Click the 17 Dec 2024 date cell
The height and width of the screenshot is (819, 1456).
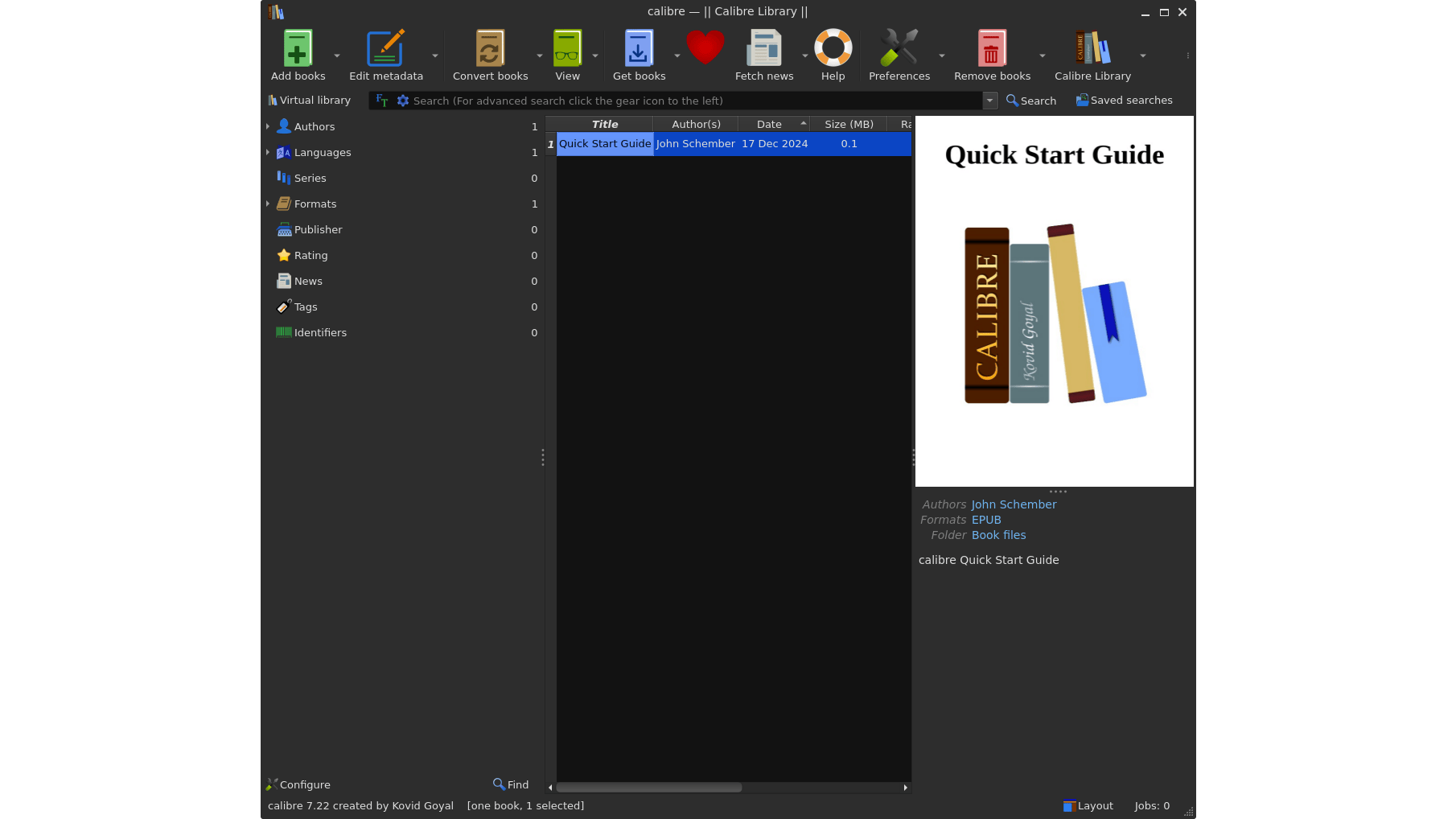pyautogui.click(x=775, y=144)
